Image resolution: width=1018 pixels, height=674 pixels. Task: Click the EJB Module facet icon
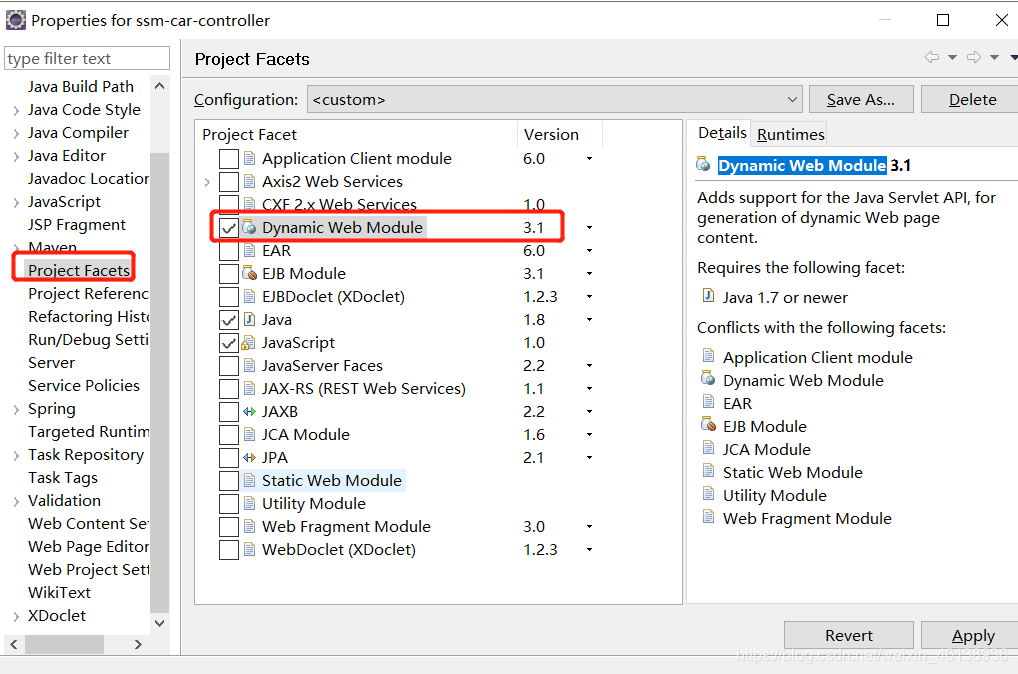coord(249,273)
